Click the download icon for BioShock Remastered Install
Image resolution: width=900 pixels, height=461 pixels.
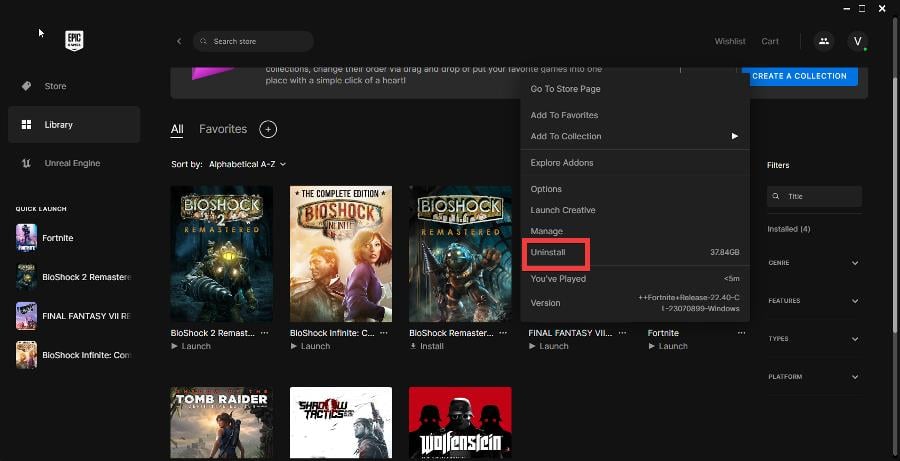coord(413,346)
